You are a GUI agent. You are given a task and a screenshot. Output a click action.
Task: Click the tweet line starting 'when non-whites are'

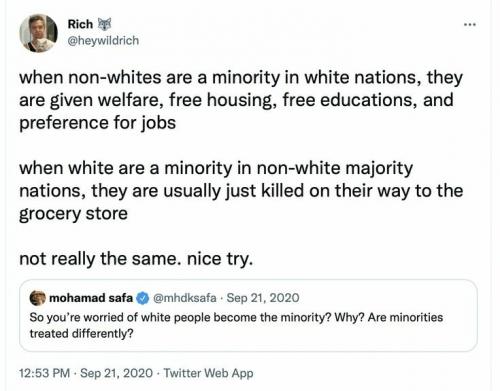(x=241, y=78)
